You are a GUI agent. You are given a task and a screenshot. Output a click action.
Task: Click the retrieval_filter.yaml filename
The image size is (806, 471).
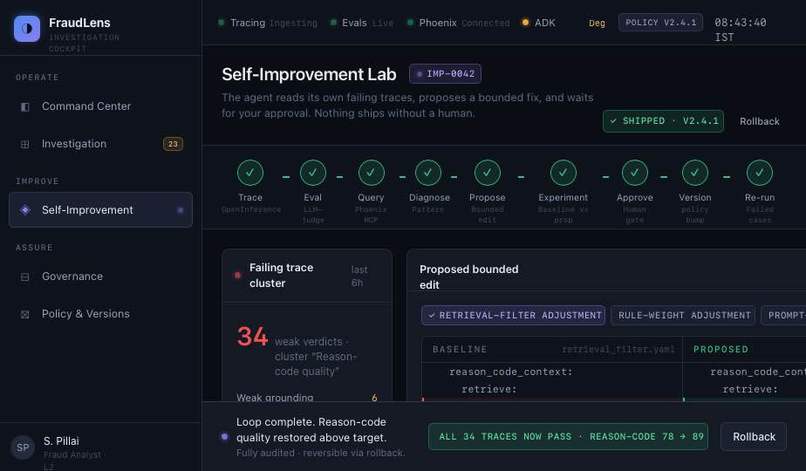tap(618, 350)
